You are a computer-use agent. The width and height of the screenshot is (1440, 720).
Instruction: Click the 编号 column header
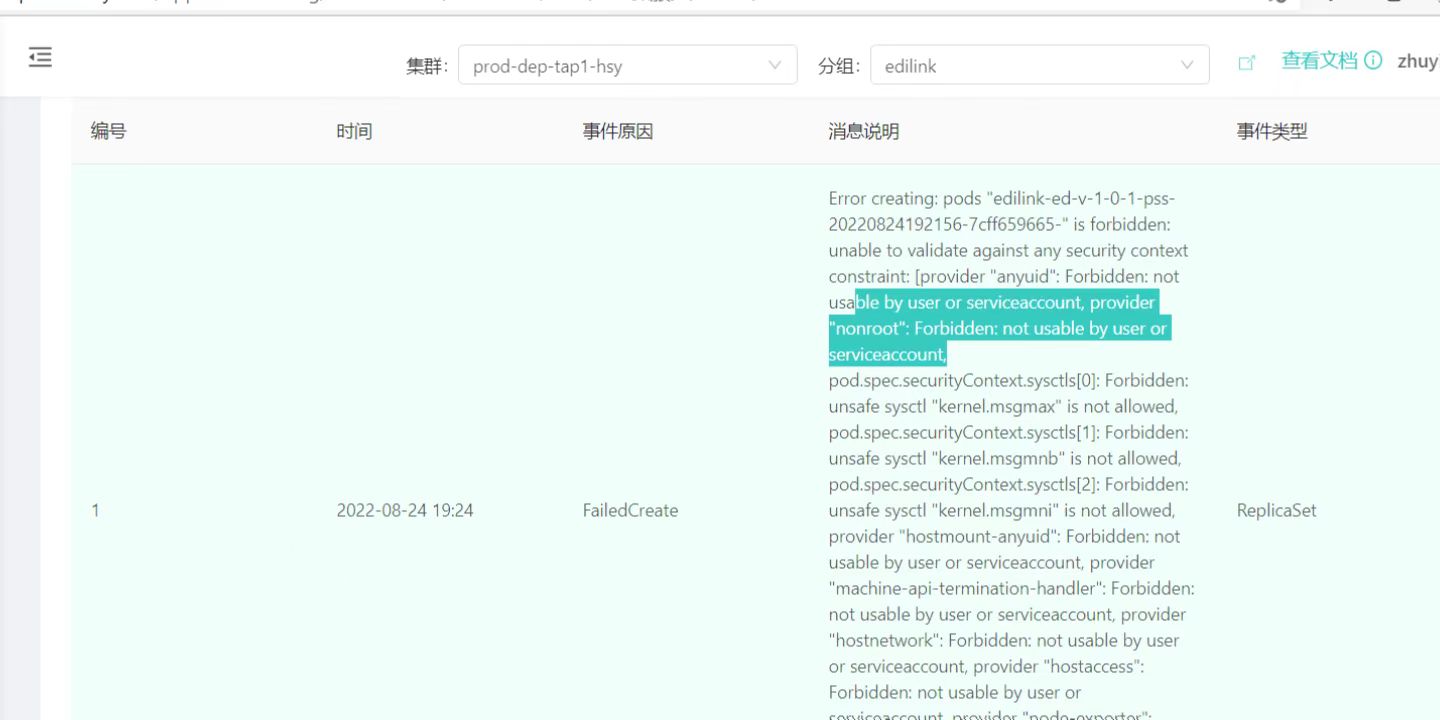tap(109, 130)
